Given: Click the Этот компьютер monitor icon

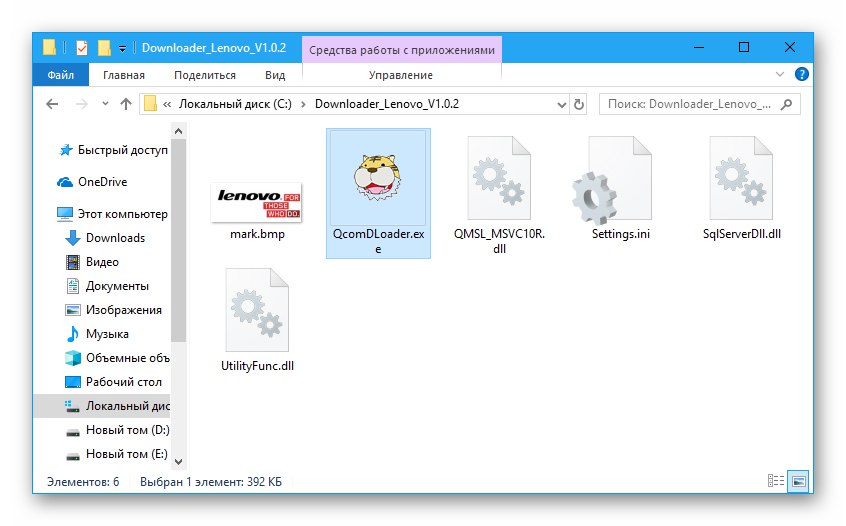Looking at the screenshot, I should point(65,214).
